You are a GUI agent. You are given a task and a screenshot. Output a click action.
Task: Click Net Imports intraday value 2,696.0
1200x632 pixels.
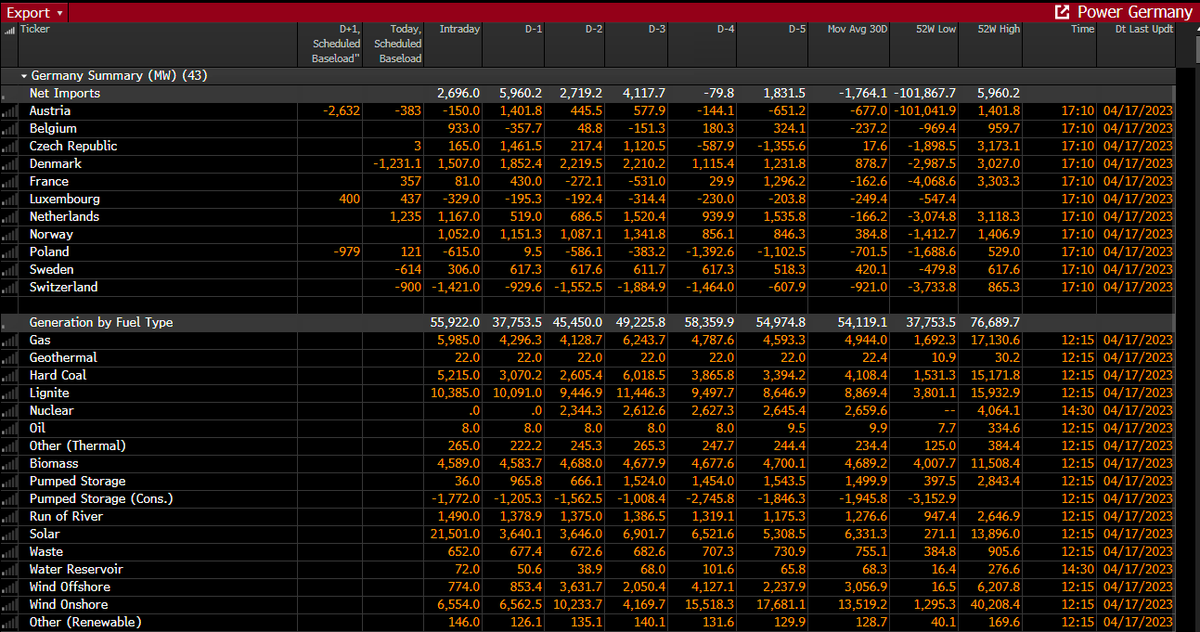(x=459, y=94)
